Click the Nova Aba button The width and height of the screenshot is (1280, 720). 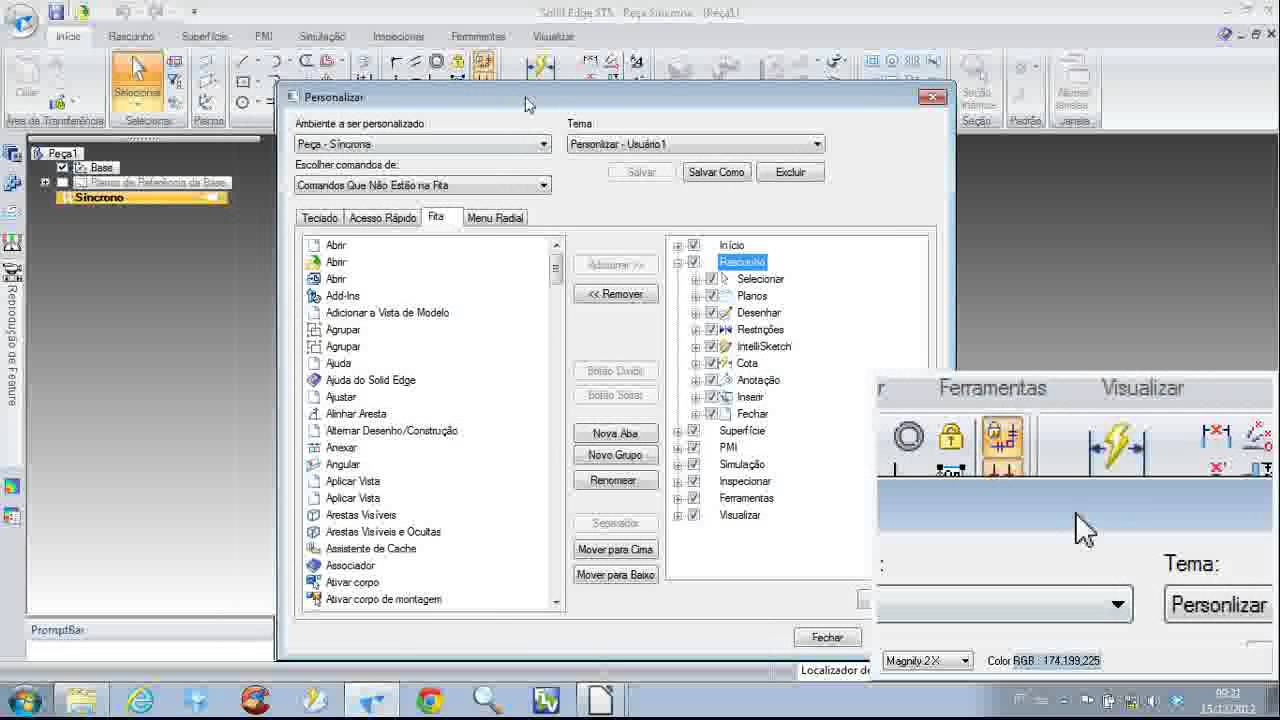(x=616, y=434)
